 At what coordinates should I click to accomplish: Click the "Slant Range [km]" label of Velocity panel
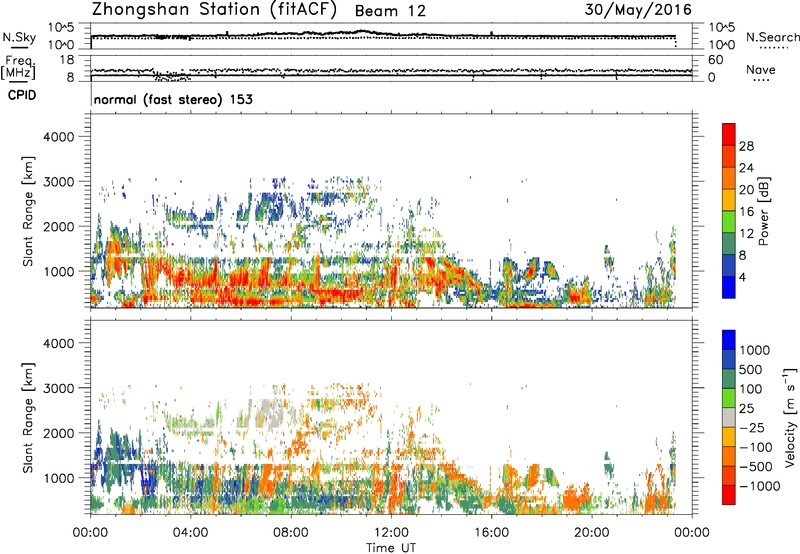pos(28,418)
